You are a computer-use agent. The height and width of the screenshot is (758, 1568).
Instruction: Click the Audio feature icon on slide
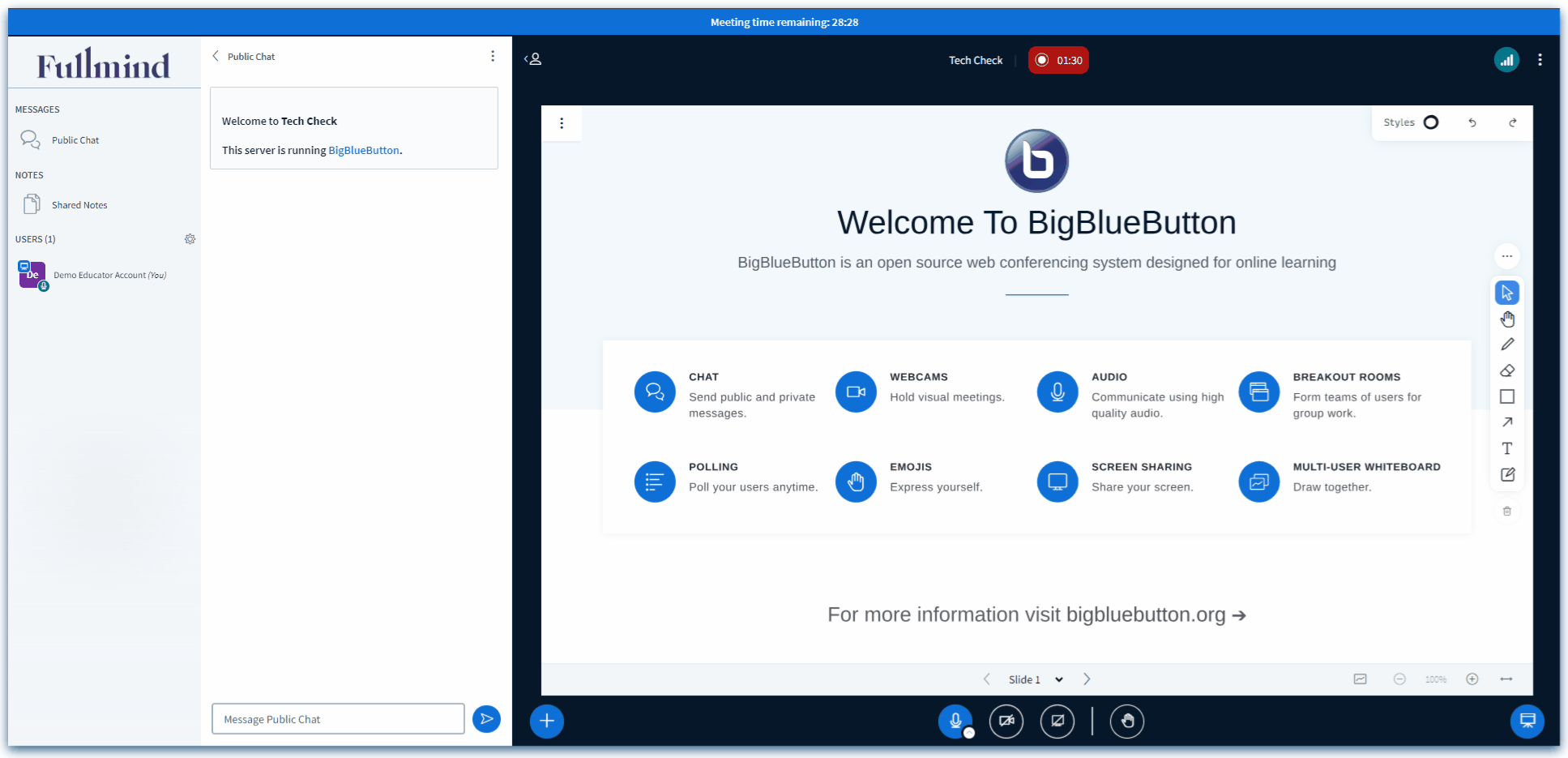tap(1057, 392)
